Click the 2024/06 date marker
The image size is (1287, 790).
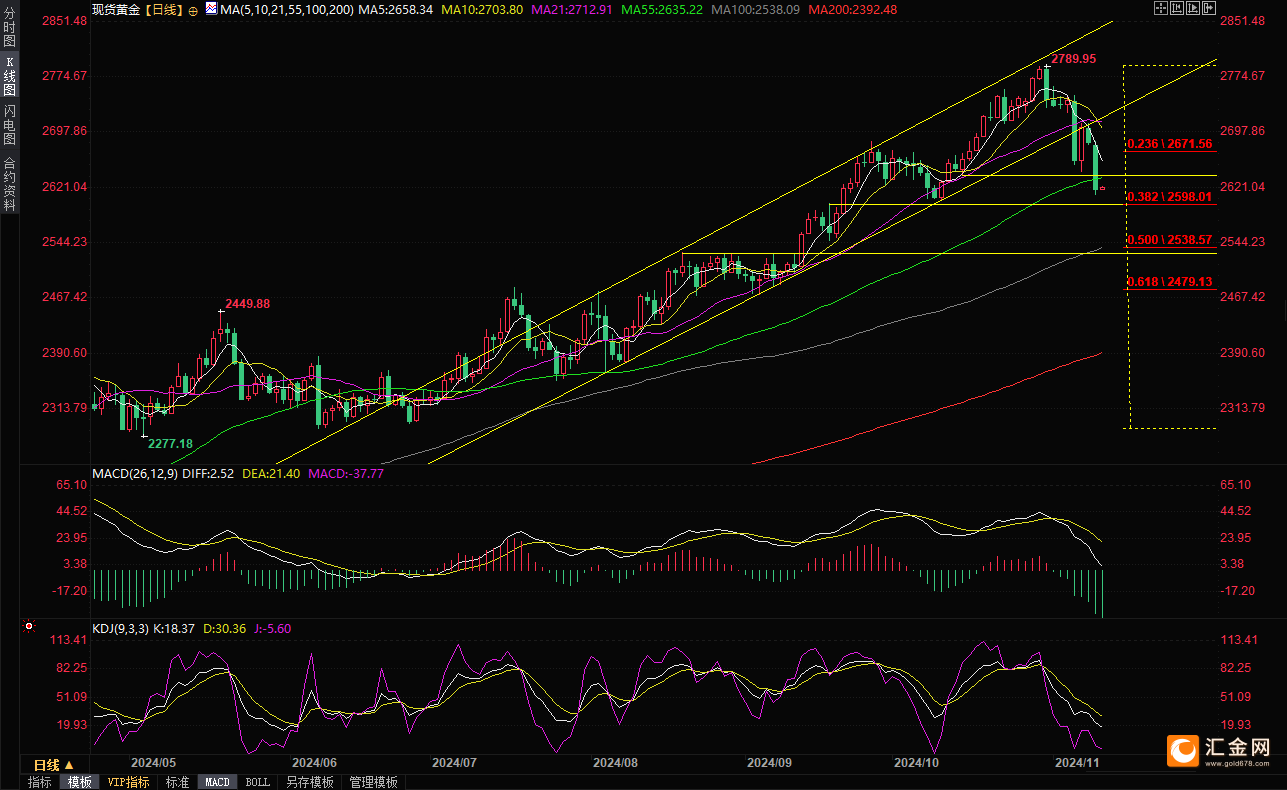point(314,762)
